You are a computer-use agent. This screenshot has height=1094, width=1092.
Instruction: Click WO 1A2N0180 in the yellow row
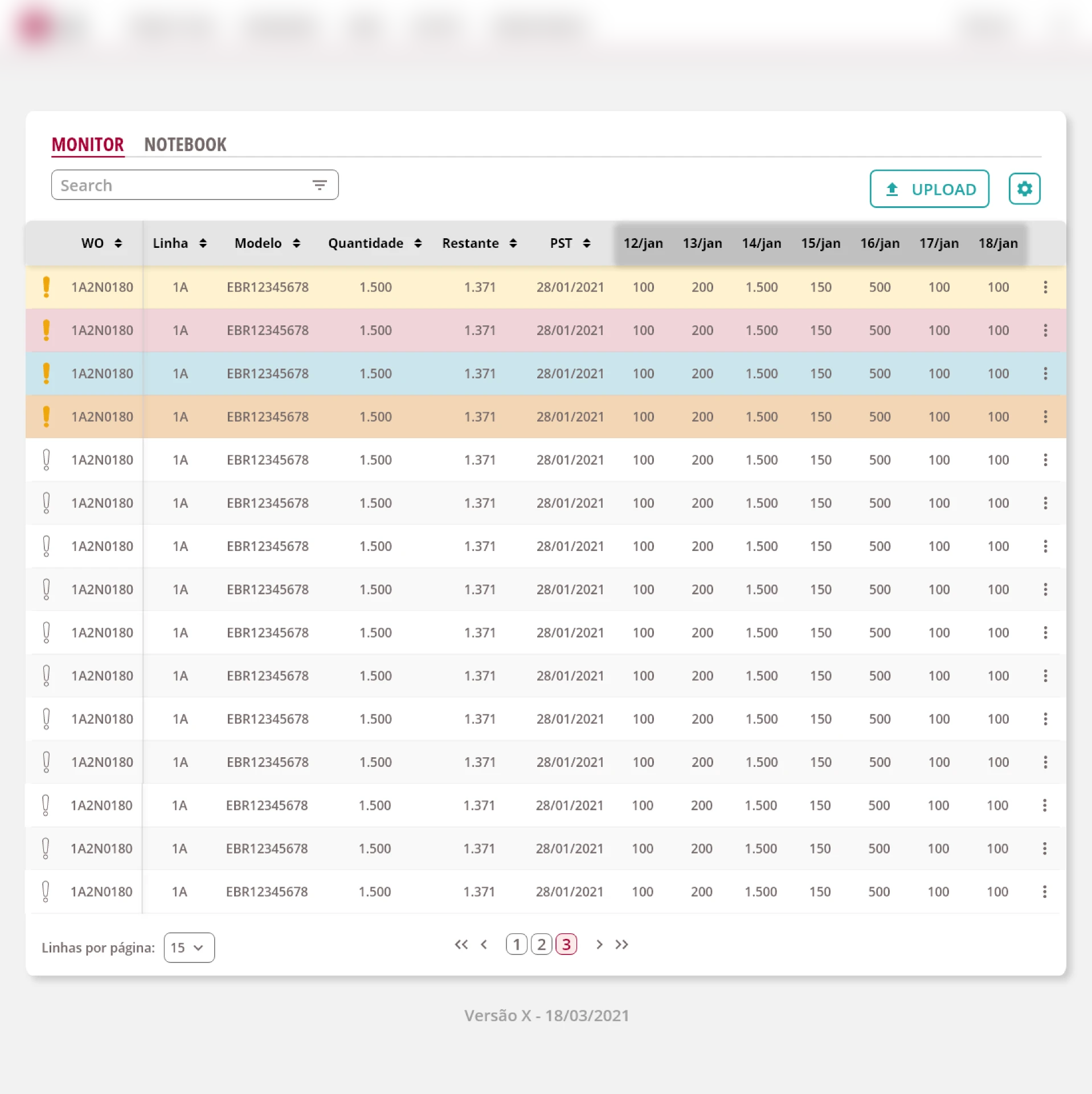[102, 287]
